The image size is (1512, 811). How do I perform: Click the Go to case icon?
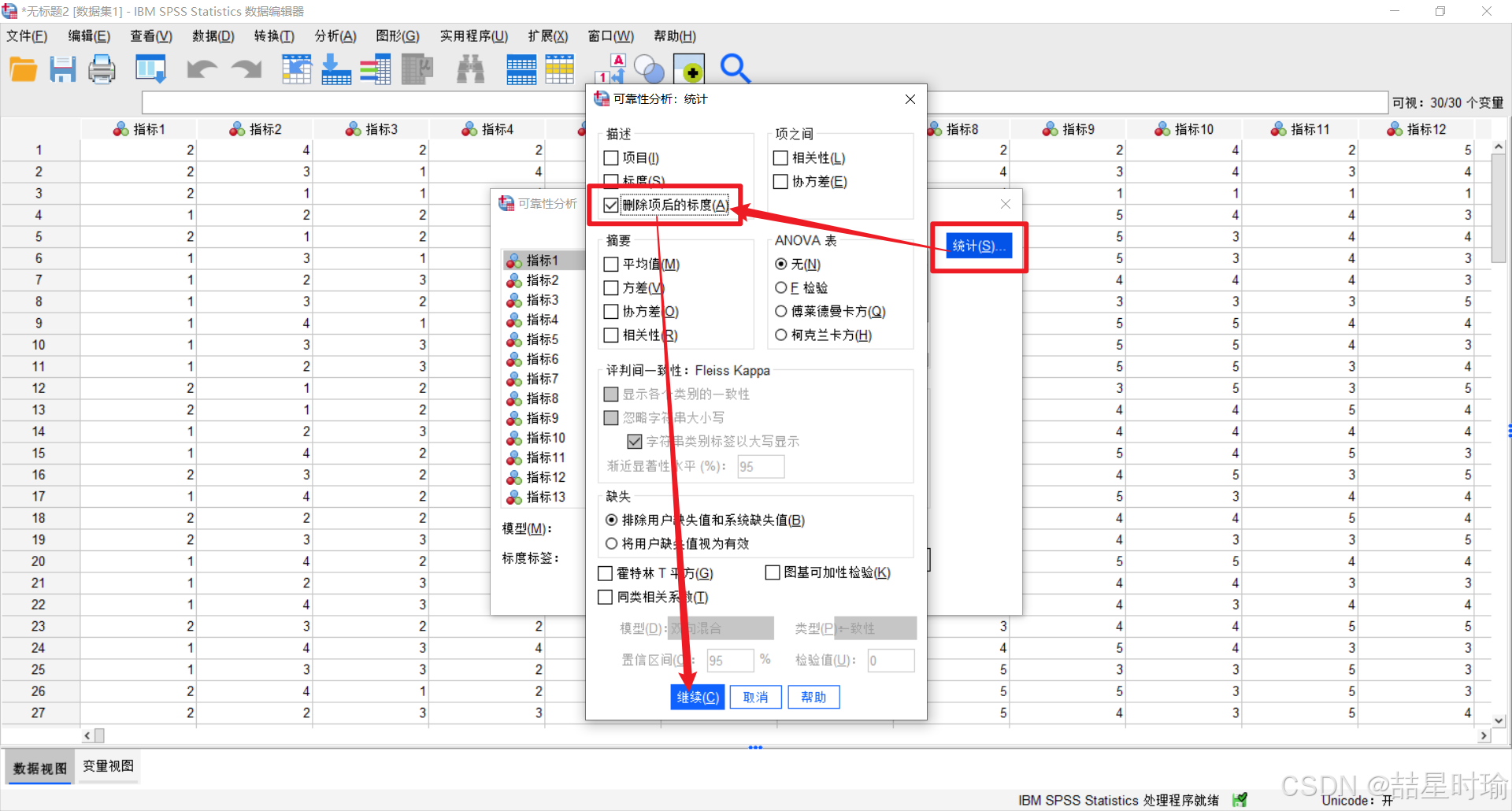click(297, 69)
